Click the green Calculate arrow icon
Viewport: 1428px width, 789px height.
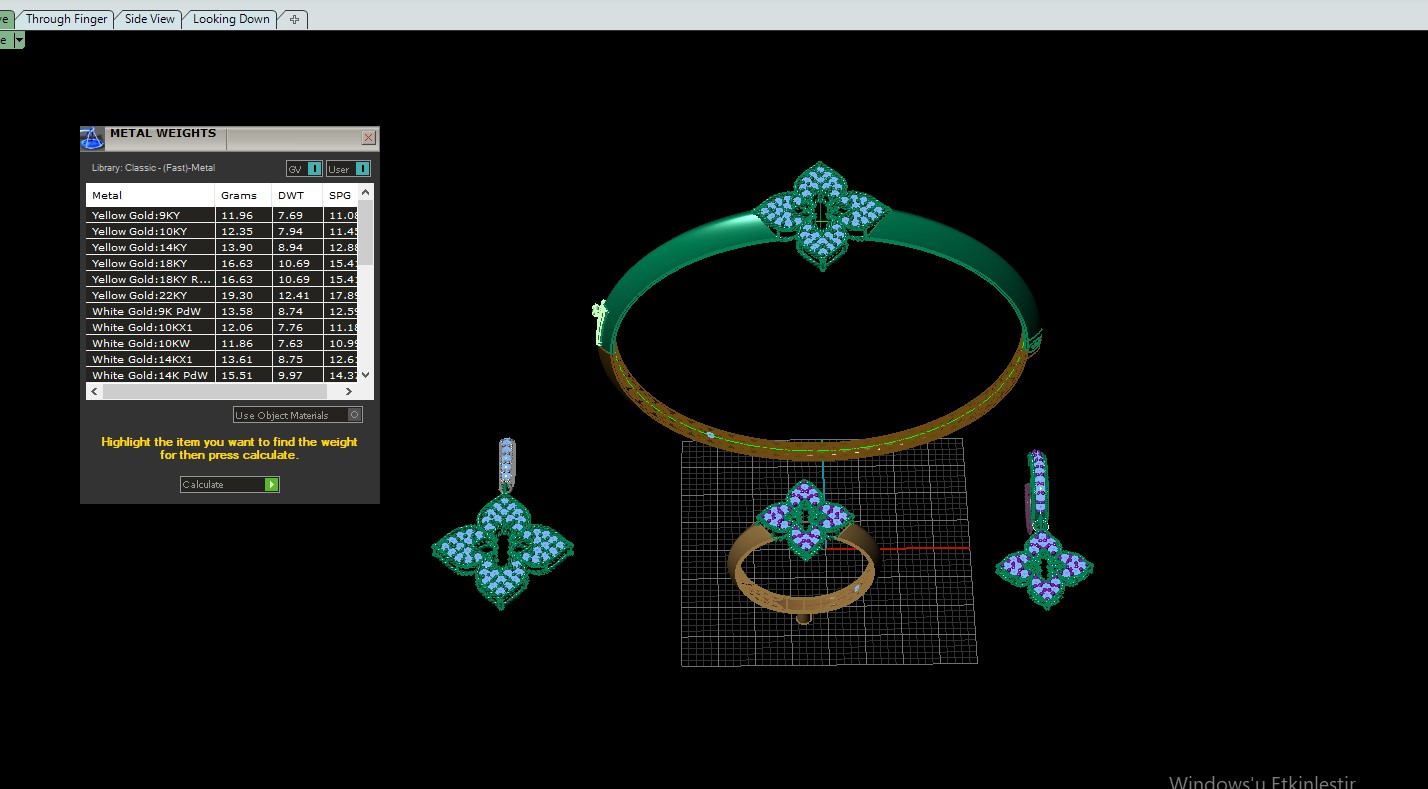(271, 484)
